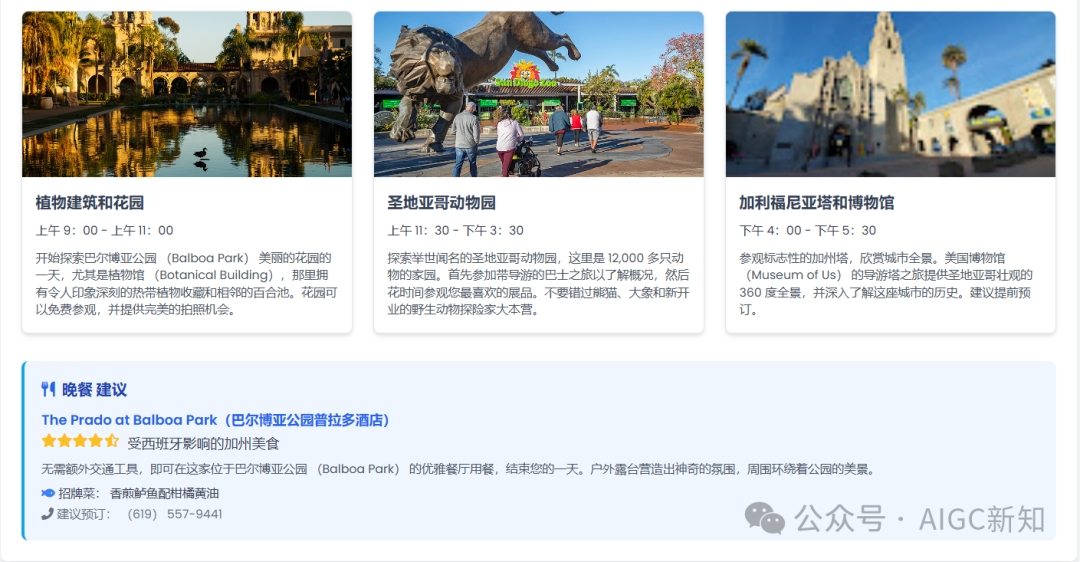Screen dimensions: 1080x562
Task: Click the Botanical Building garden description paragraph
Action: point(187,284)
